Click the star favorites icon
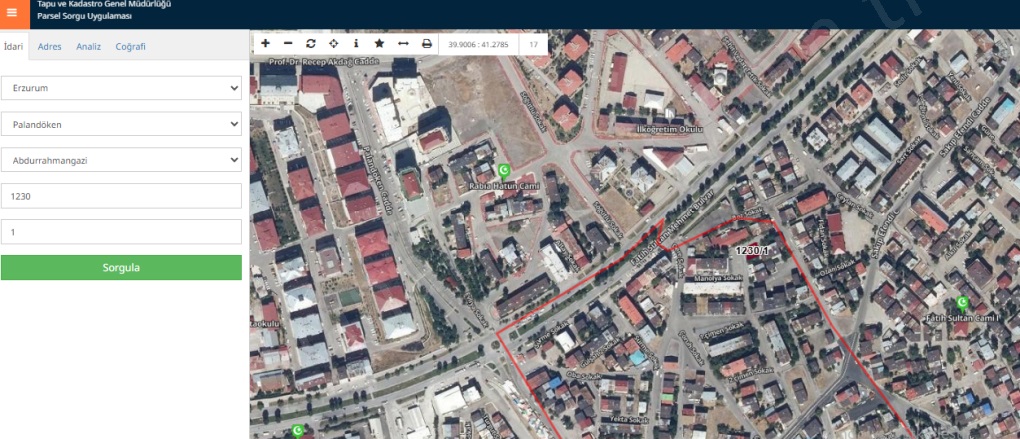1020x439 pixels. 379,44
